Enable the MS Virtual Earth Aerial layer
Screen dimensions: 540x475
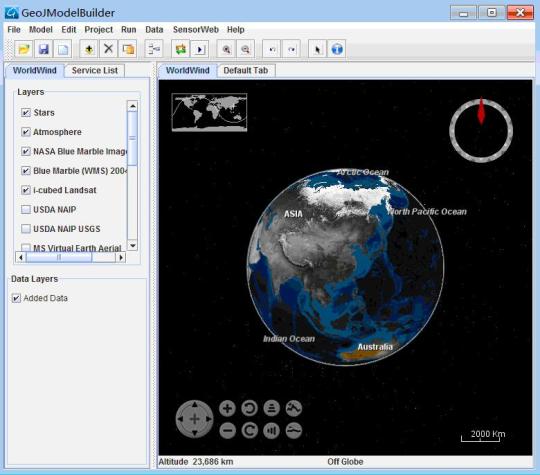pyautogui.click(x=26, y=247)
